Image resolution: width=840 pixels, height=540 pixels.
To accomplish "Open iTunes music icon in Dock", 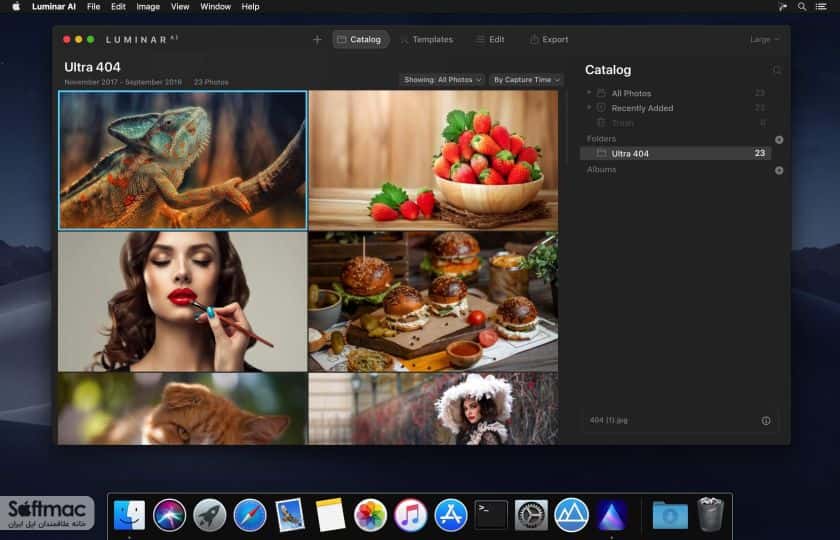I will coord(410,515).
